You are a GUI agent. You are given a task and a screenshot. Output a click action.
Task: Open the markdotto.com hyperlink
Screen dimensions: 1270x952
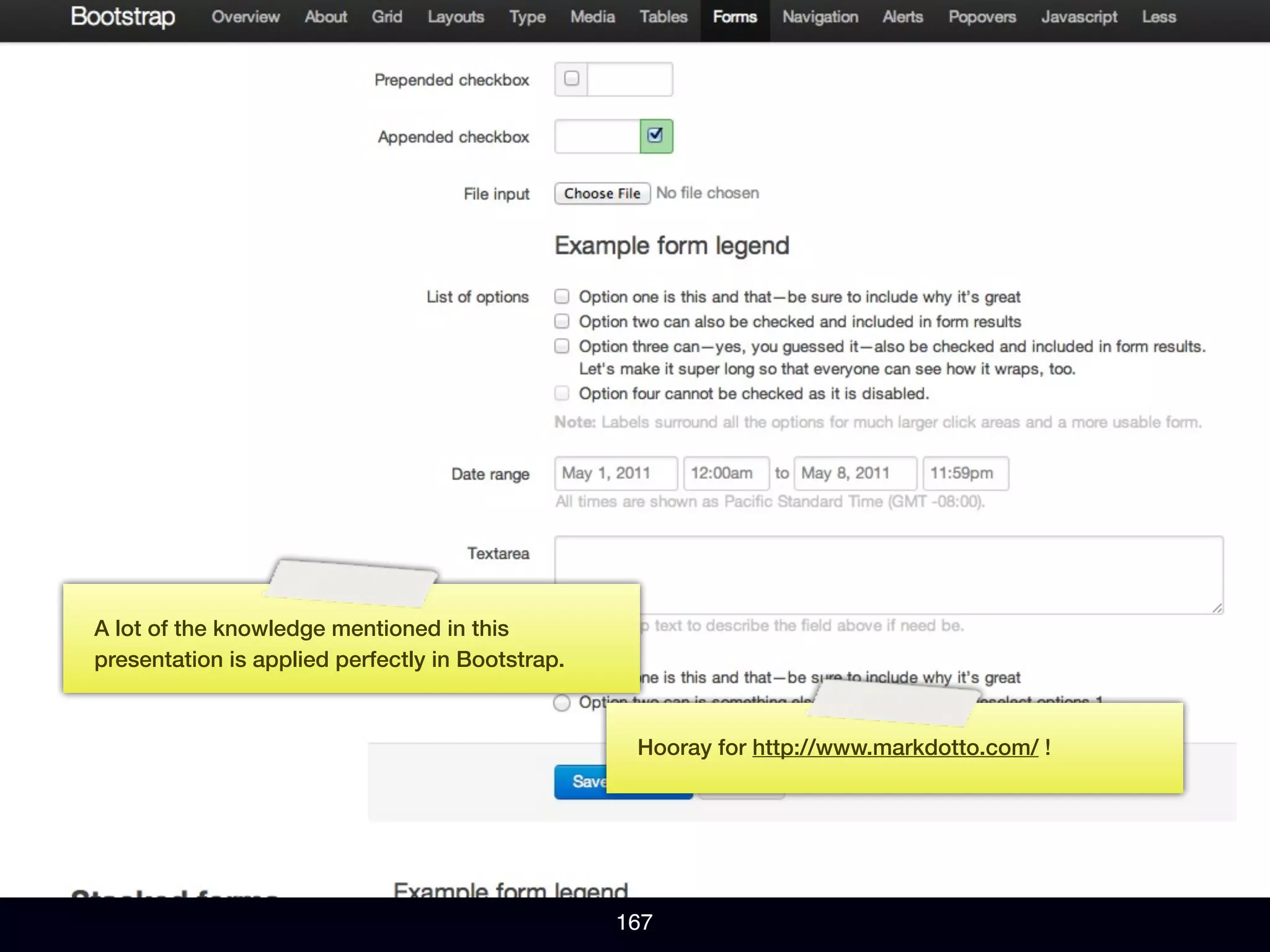point(895,747)
